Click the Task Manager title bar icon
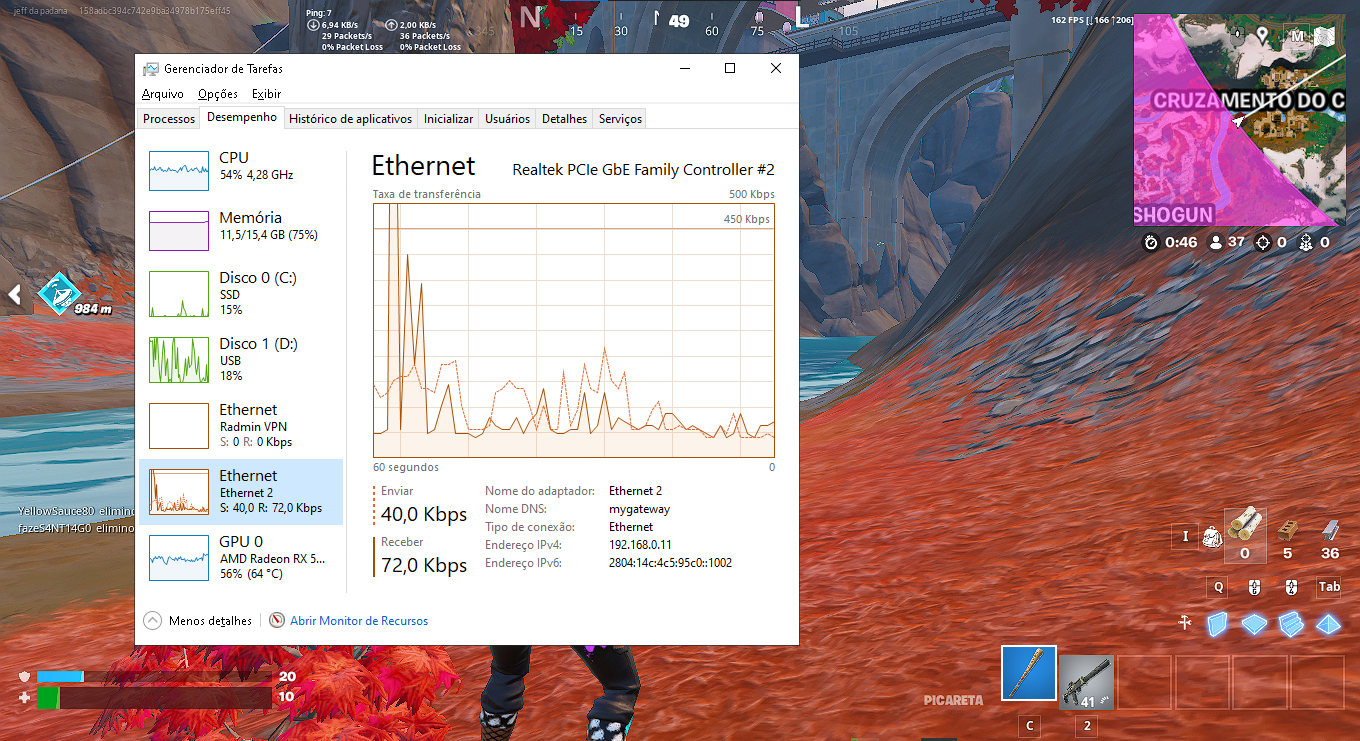The image size is (1360, 741). coord(150,69)
